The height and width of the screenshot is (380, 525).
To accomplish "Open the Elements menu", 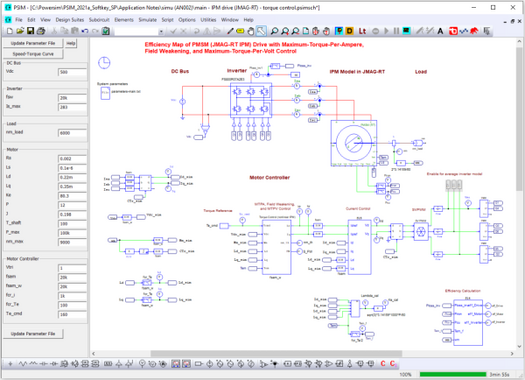I will pos(124,20).
